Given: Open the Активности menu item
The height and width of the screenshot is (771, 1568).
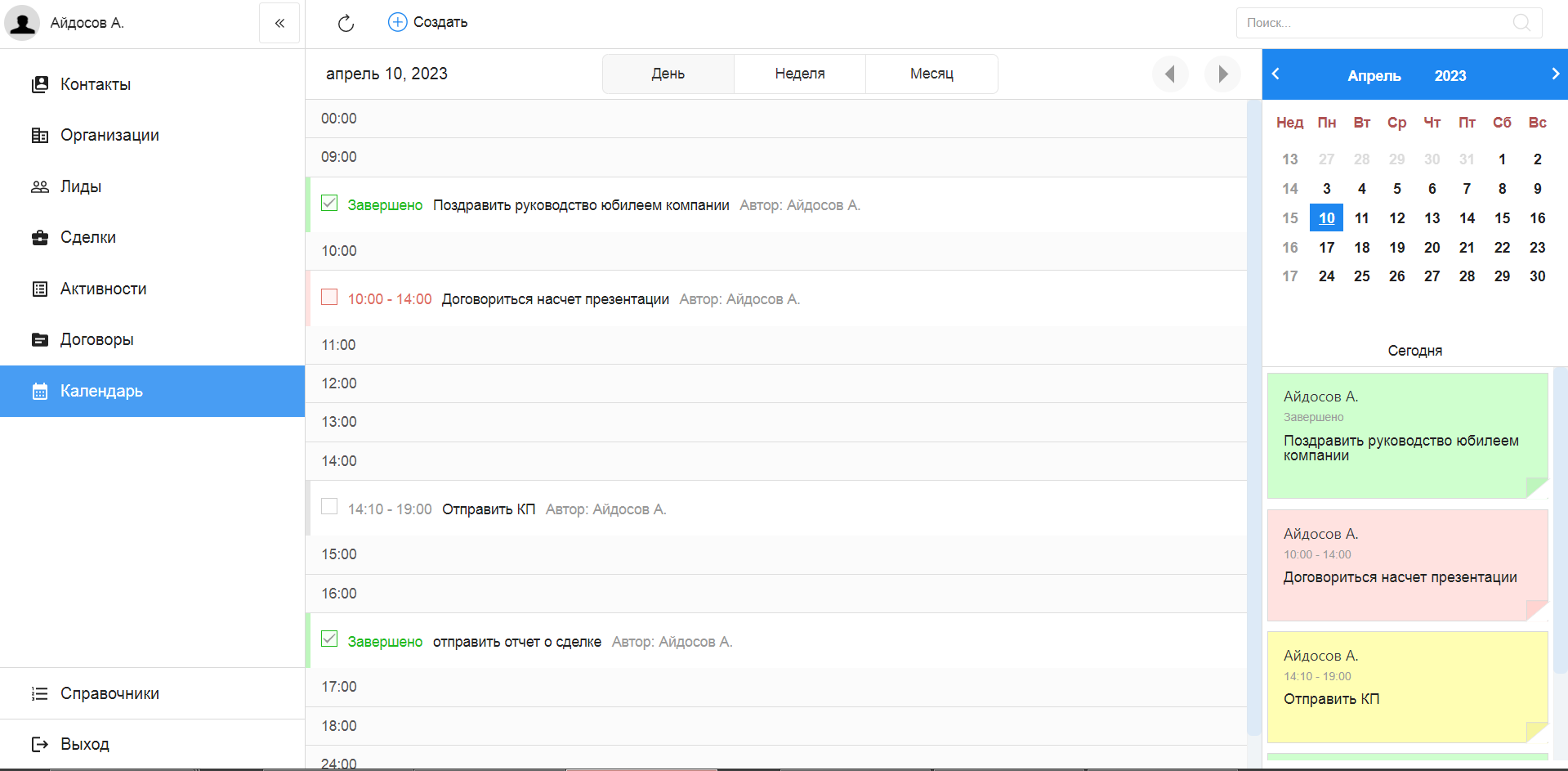Looking at the screenshot, I should pyautogui.click(x=152, y=289).
